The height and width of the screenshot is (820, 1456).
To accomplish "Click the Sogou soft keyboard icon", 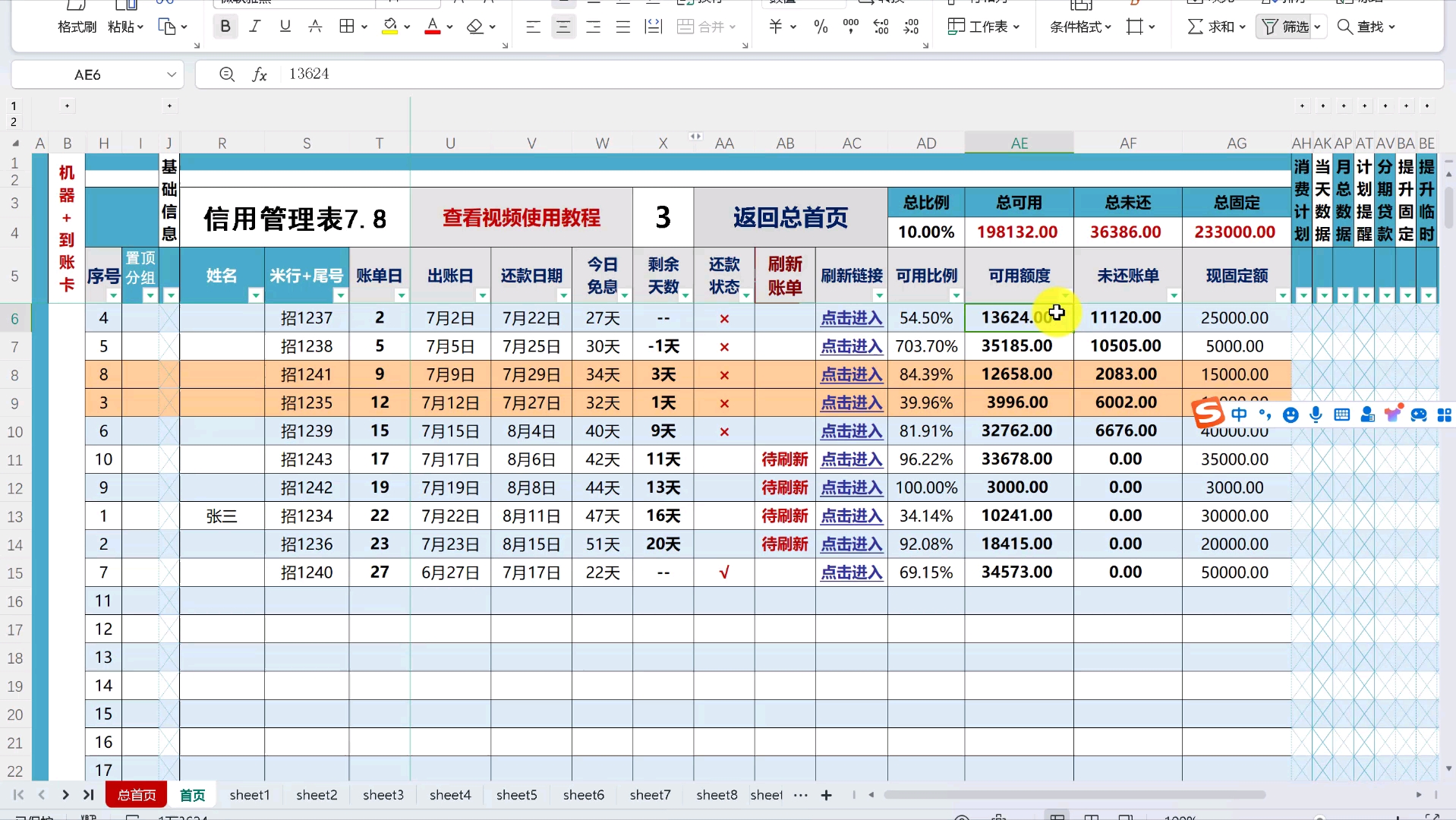I will coord(1342,415).
